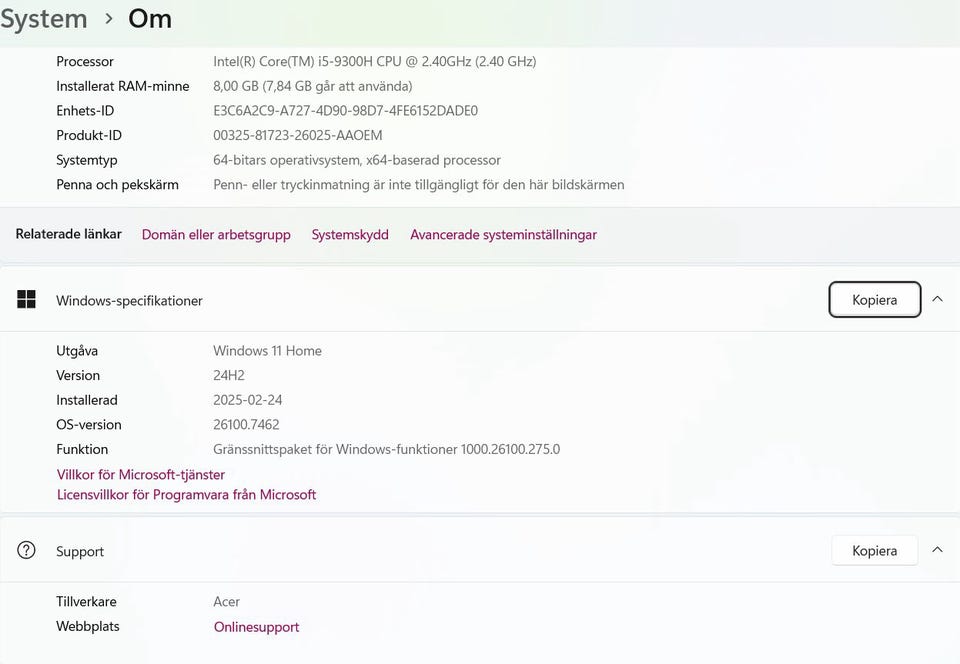Click the question mark Support icon
The width and height of the screenshot is (960, 664).
coord(26,550)
